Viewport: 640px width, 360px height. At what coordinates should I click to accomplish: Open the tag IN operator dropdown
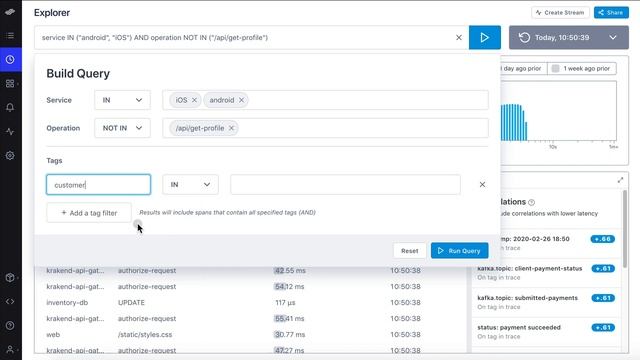tap(190, 184)
